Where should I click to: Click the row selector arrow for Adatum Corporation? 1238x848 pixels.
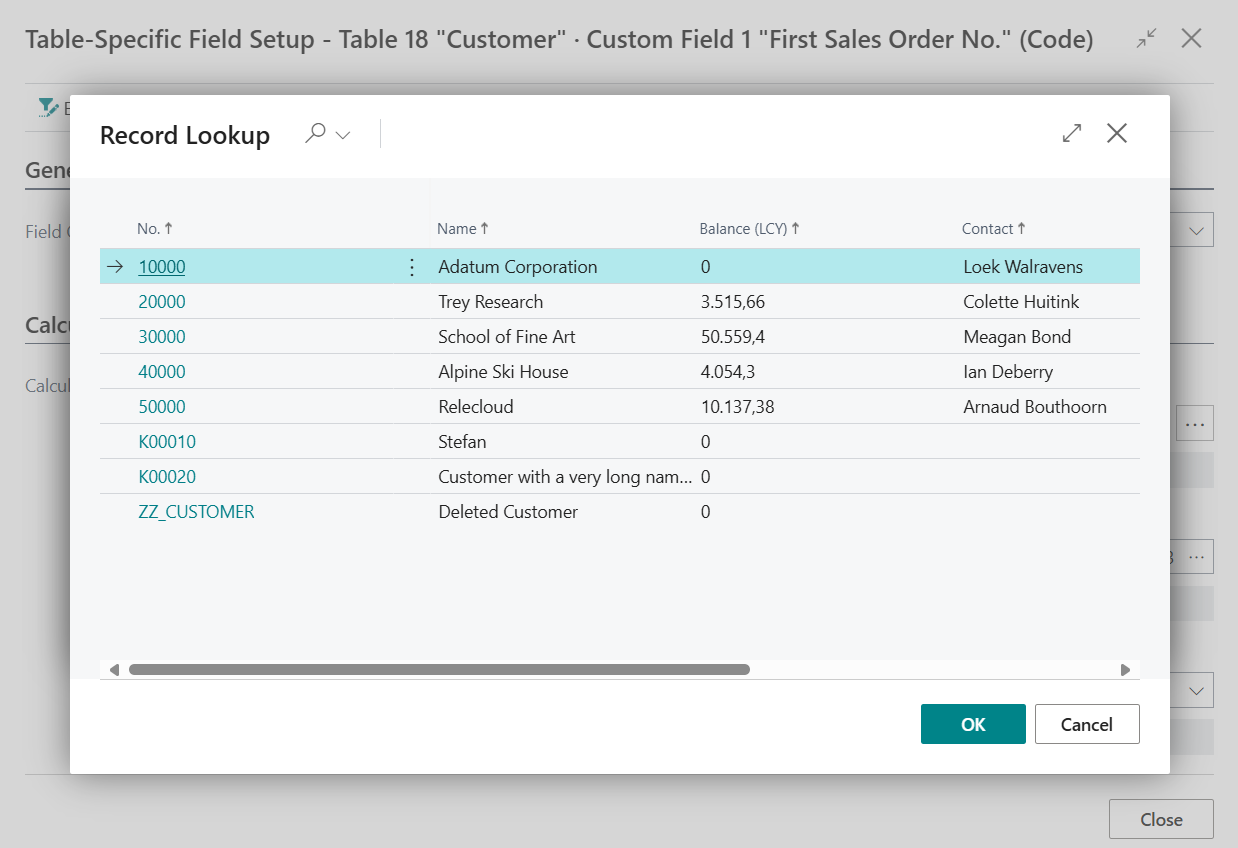pyautogui.click(x=116, y=267)
